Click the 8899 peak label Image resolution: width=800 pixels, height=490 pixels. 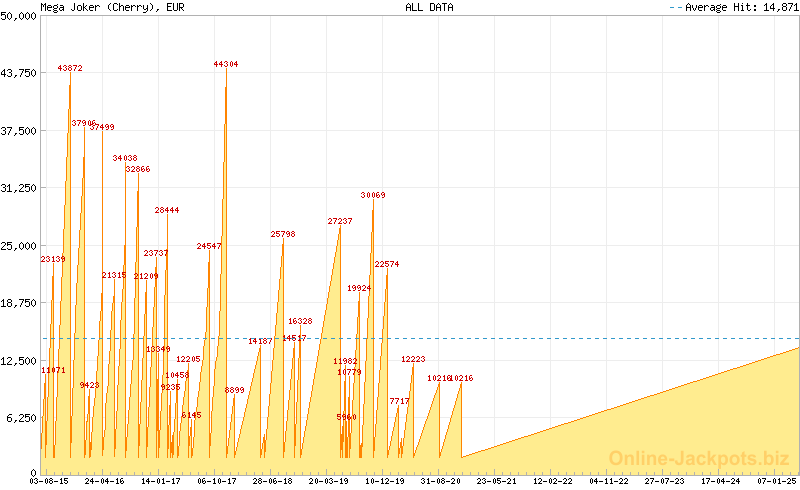(234, 390)
